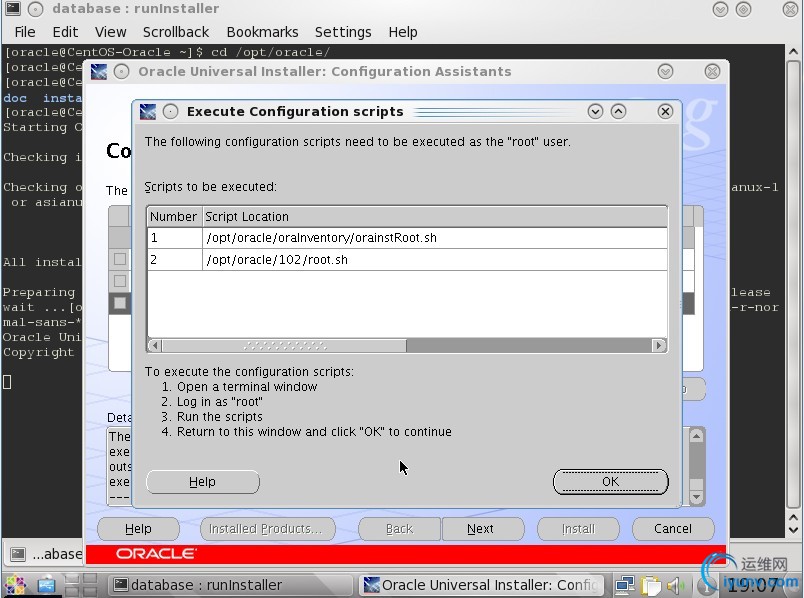Switch to database : runInstaller taskbar entry

[230, 585]
